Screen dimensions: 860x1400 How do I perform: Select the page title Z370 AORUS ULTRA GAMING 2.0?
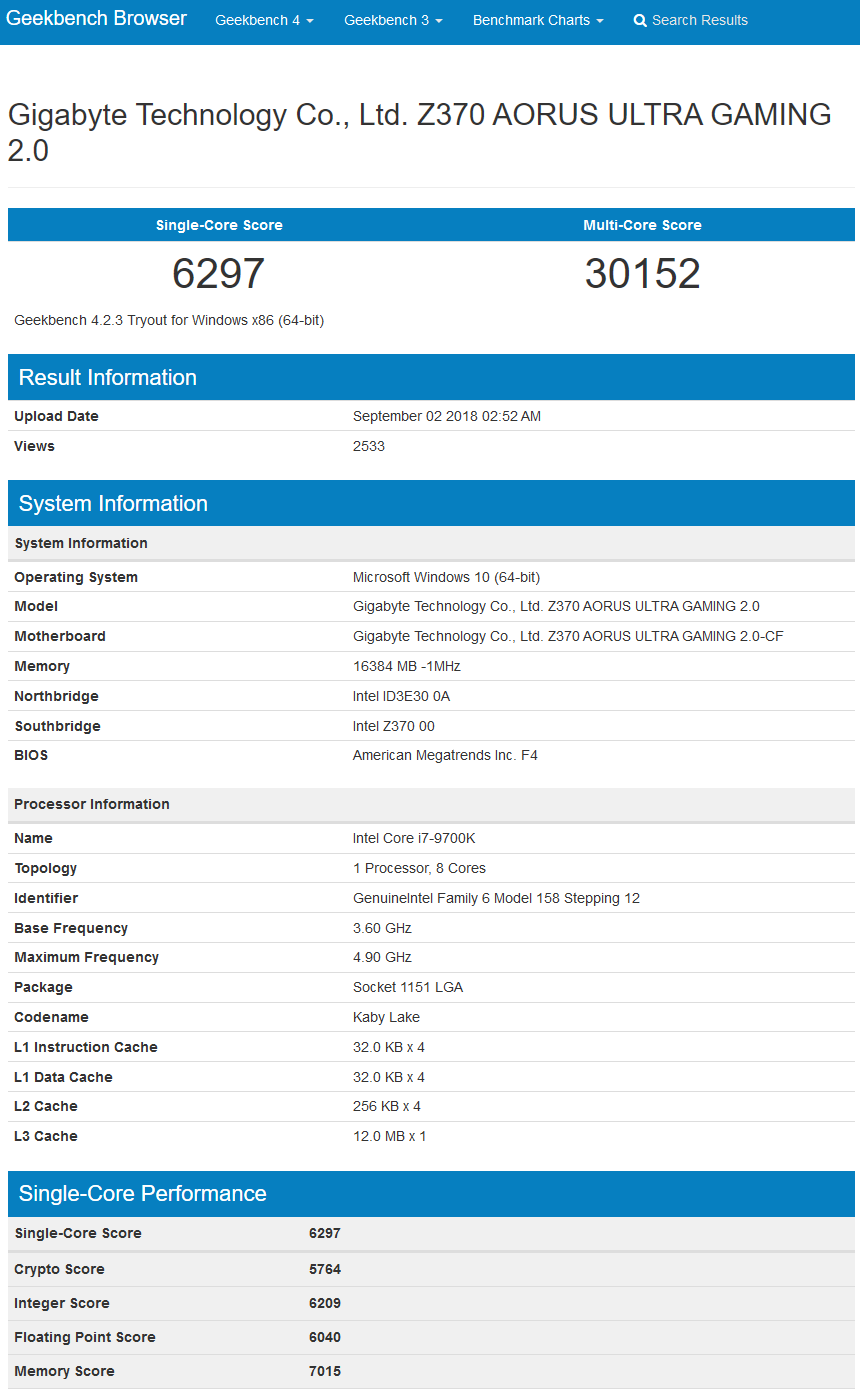pyautogui.click(x=420, y=132)
